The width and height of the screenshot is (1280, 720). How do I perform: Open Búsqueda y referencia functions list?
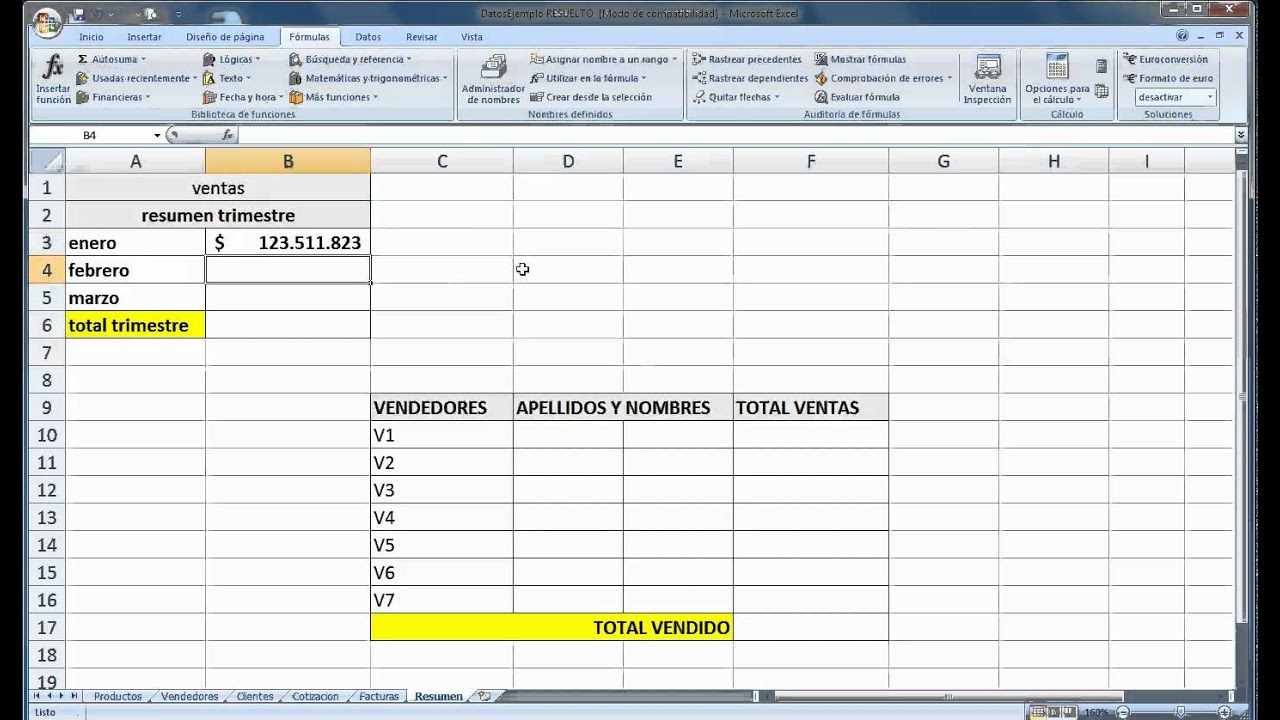(x=349, y=59)
